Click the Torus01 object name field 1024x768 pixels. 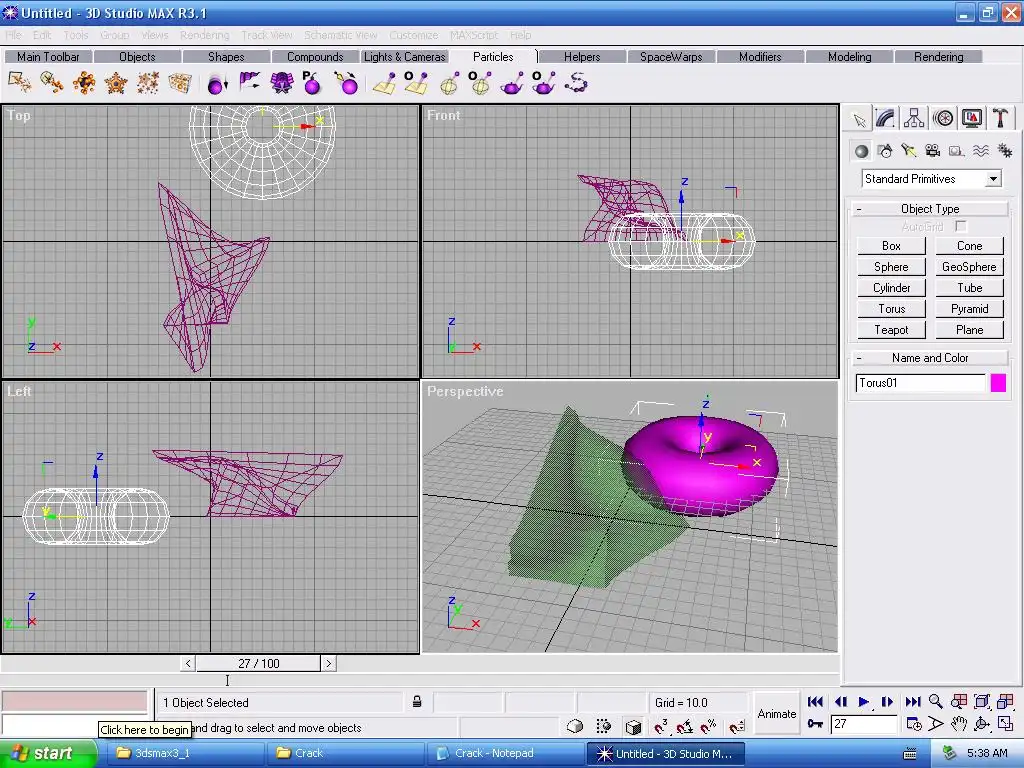coord(920,383)
